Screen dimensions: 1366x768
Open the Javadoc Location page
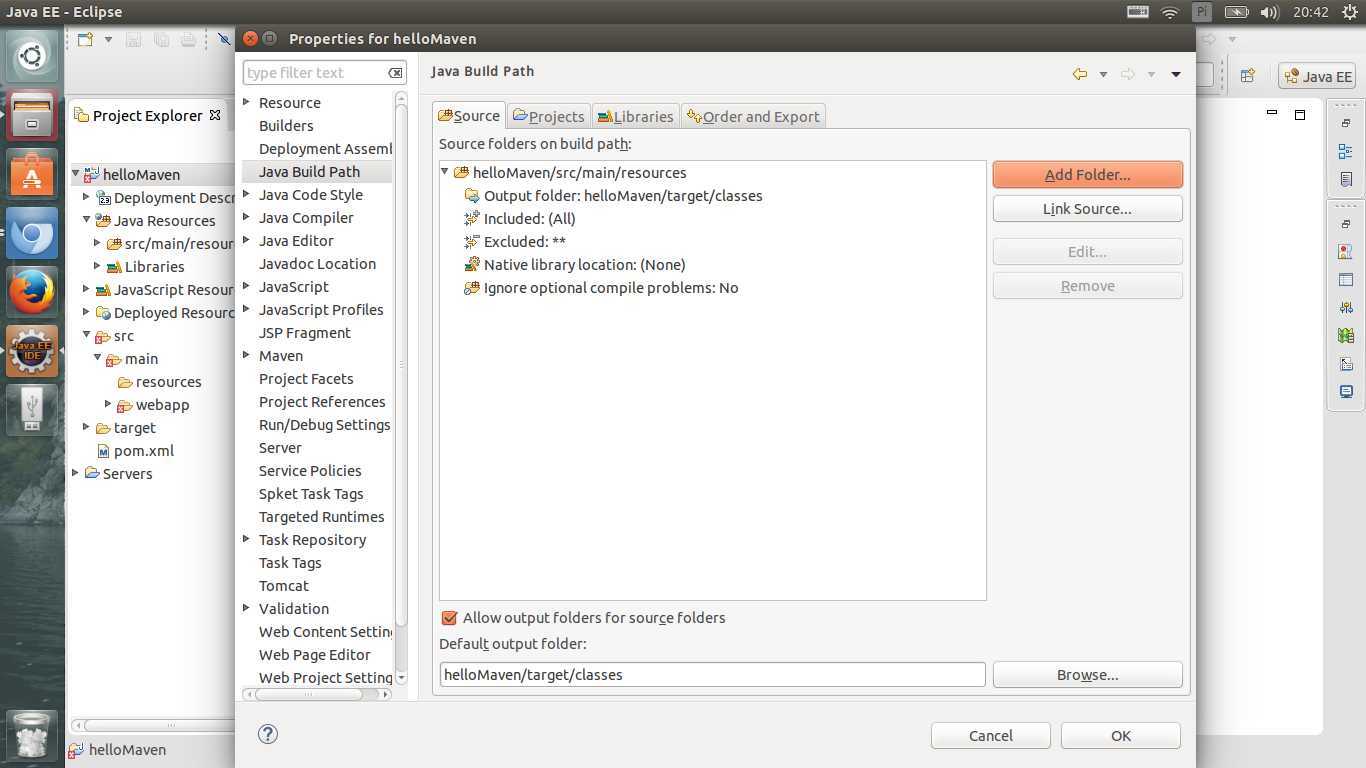317,264
